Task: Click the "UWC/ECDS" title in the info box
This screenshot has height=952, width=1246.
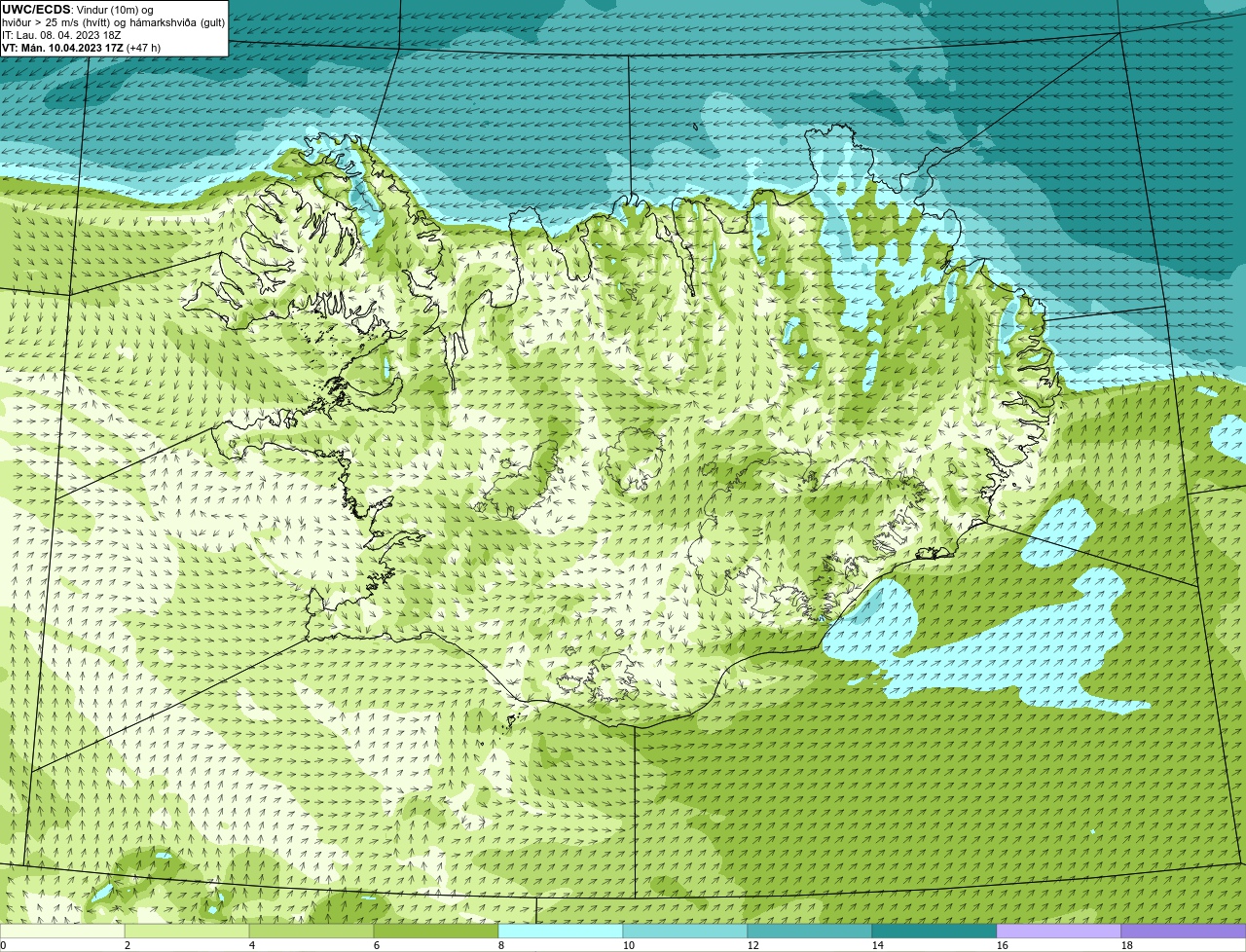Action: click(x=36, y=10)
